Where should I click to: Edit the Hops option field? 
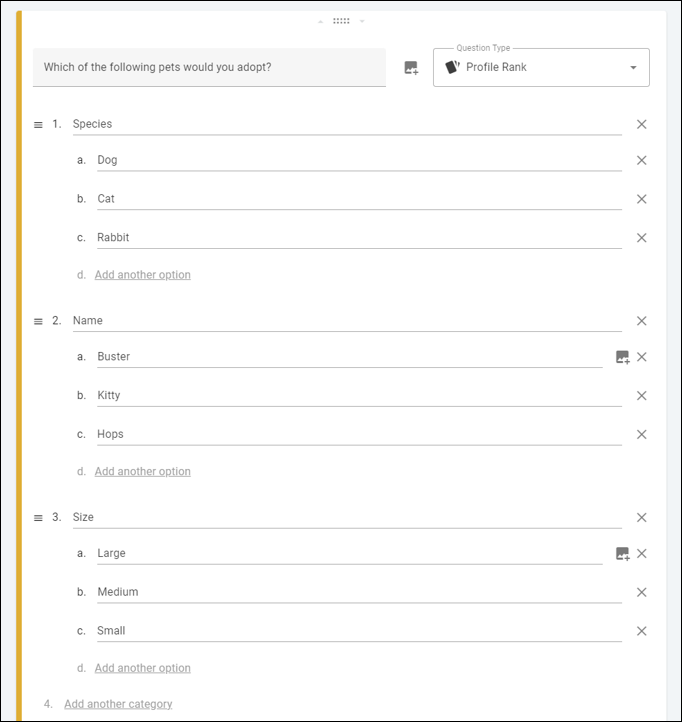tap(359, 434)
